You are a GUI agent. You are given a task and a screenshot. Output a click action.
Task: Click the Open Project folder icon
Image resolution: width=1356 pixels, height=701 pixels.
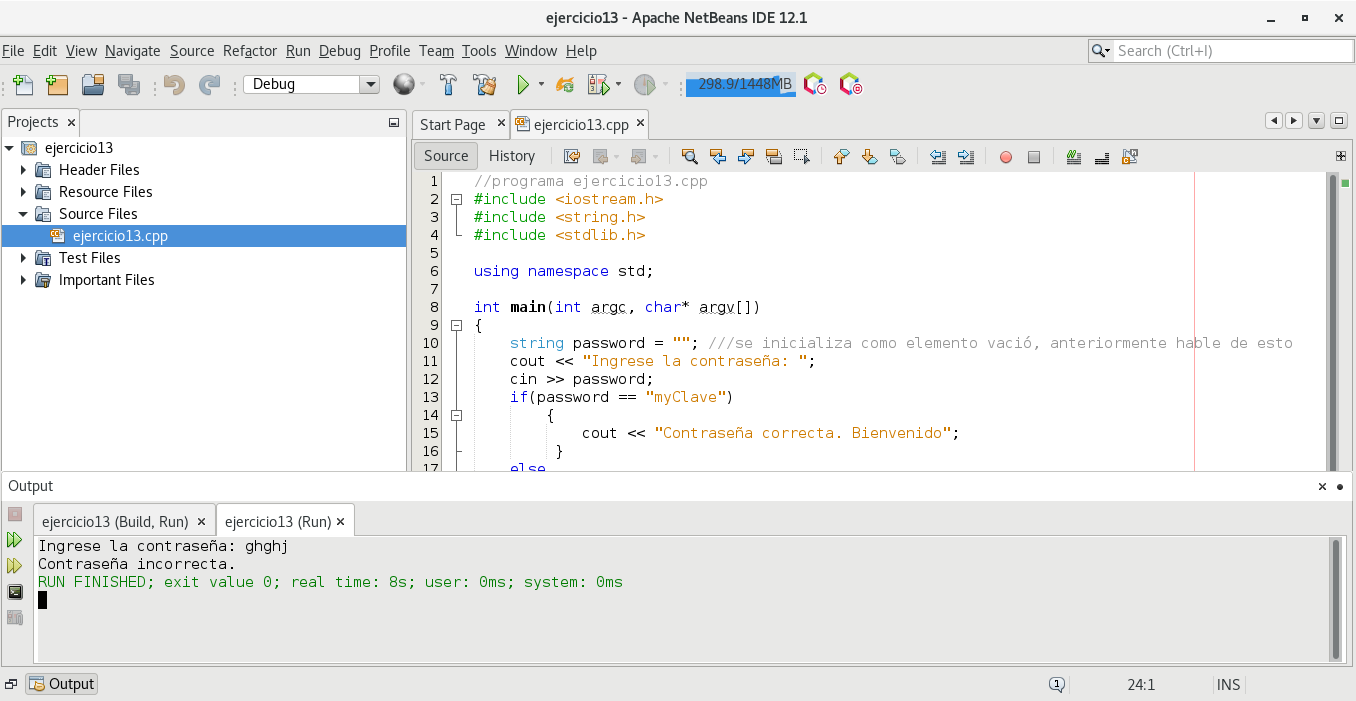92,85
